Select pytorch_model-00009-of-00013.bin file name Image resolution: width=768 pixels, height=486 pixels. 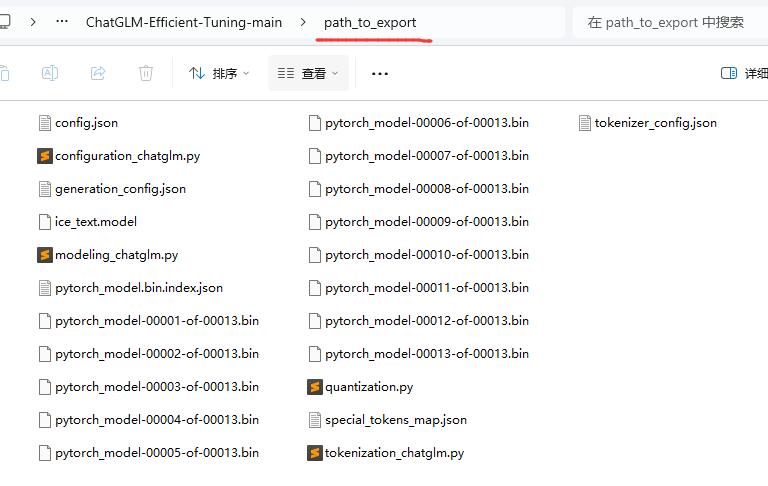[427, 222]
